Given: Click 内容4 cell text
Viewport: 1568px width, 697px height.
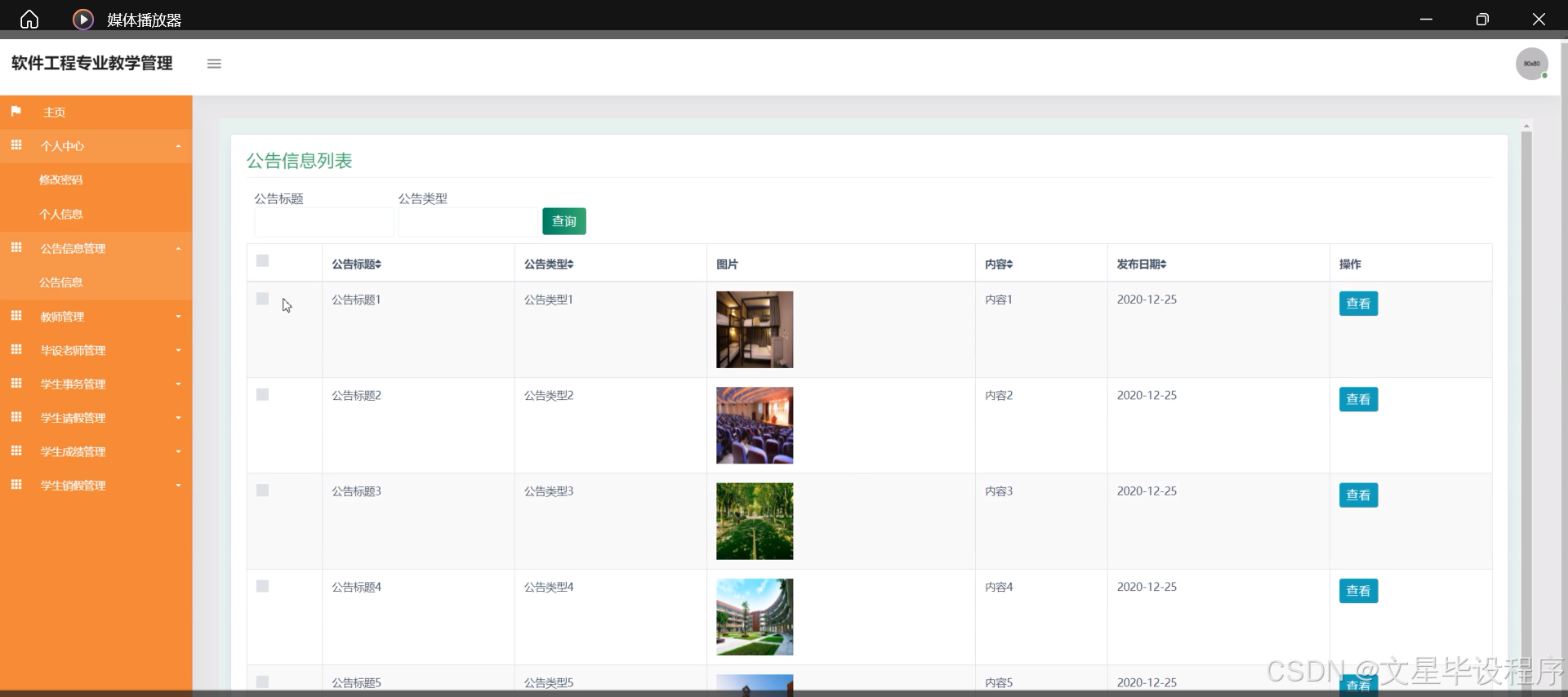Looking at the screenshot, I should point(999,587).
